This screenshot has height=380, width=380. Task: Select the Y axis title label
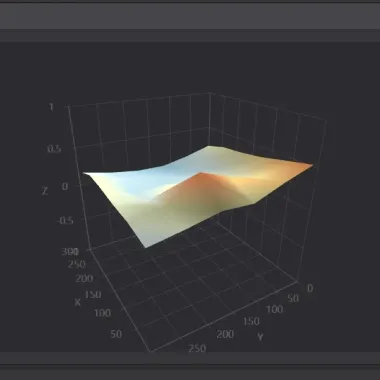[260, 336]
